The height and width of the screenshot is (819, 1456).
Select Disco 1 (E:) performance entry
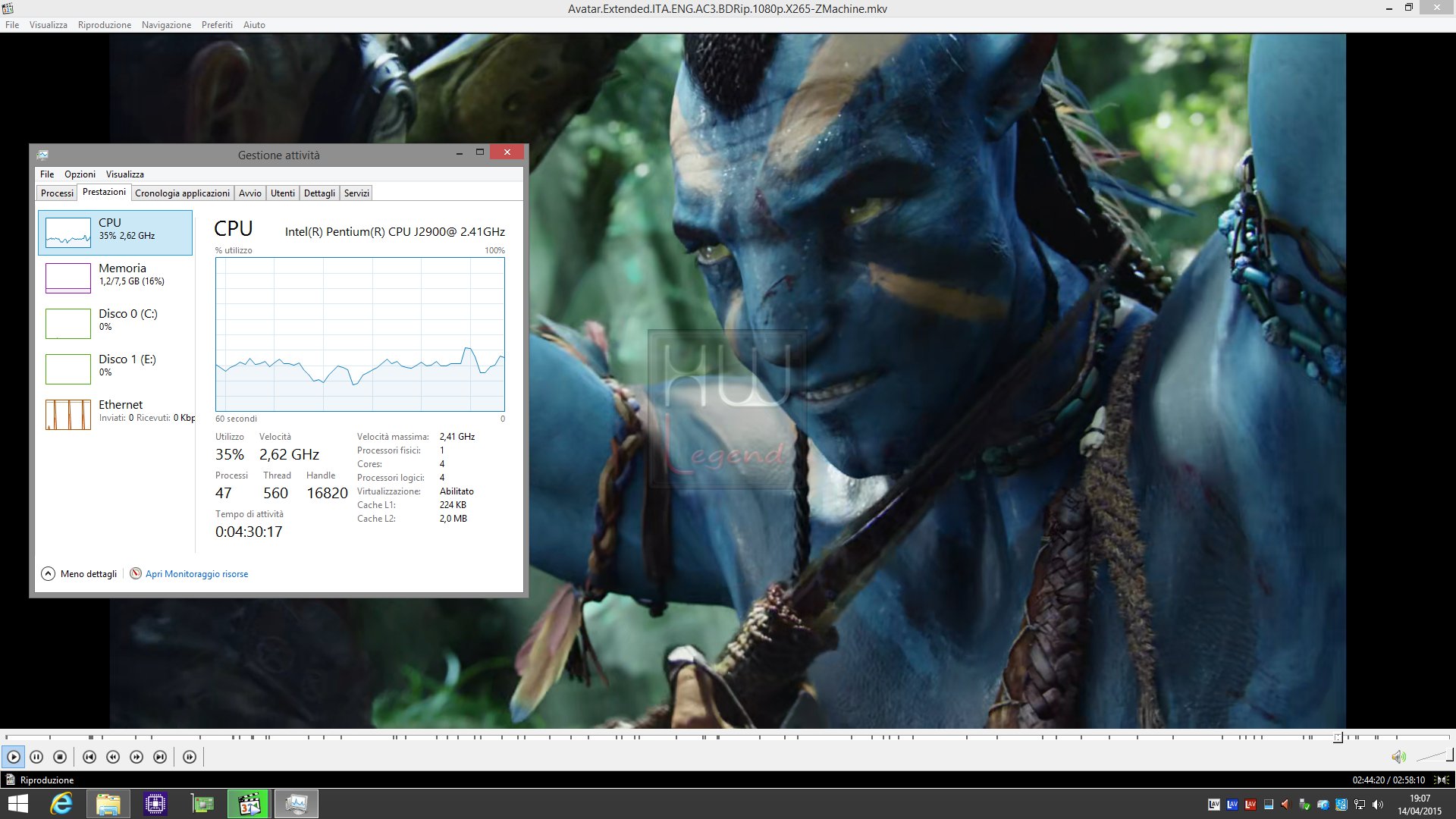pos(115,369)
